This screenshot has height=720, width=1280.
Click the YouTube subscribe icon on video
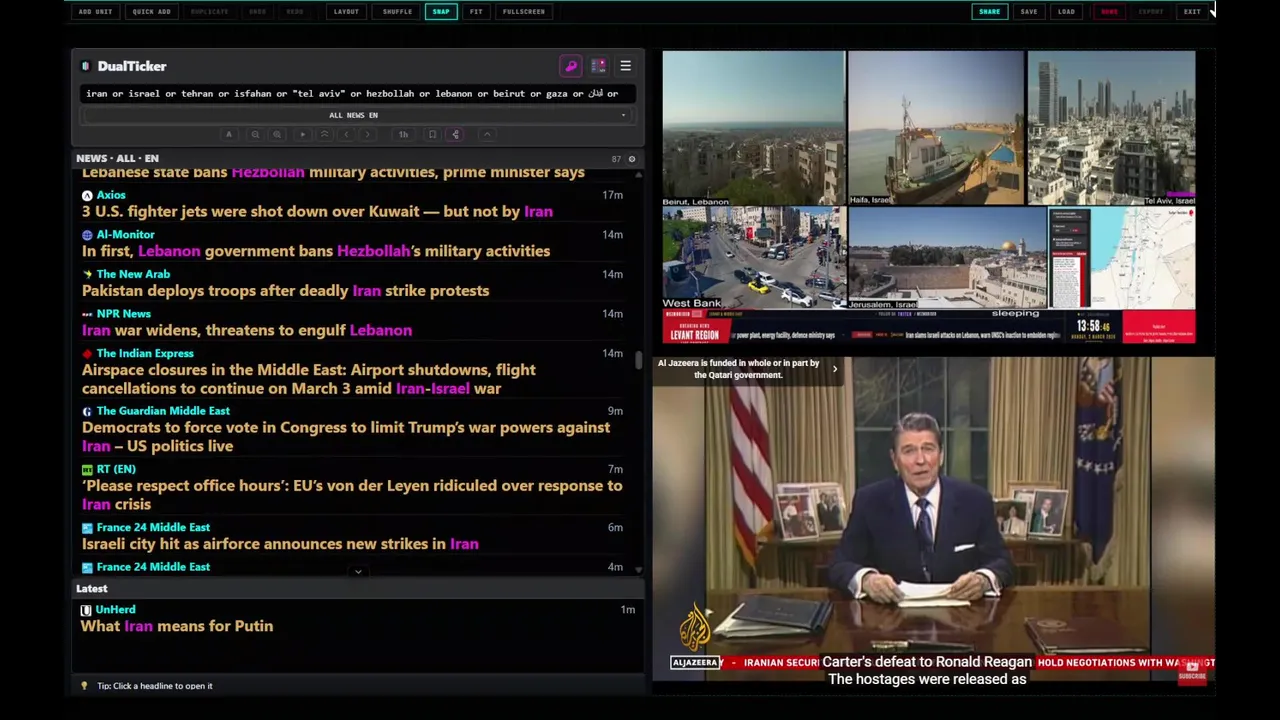[x=1191, y=672]
